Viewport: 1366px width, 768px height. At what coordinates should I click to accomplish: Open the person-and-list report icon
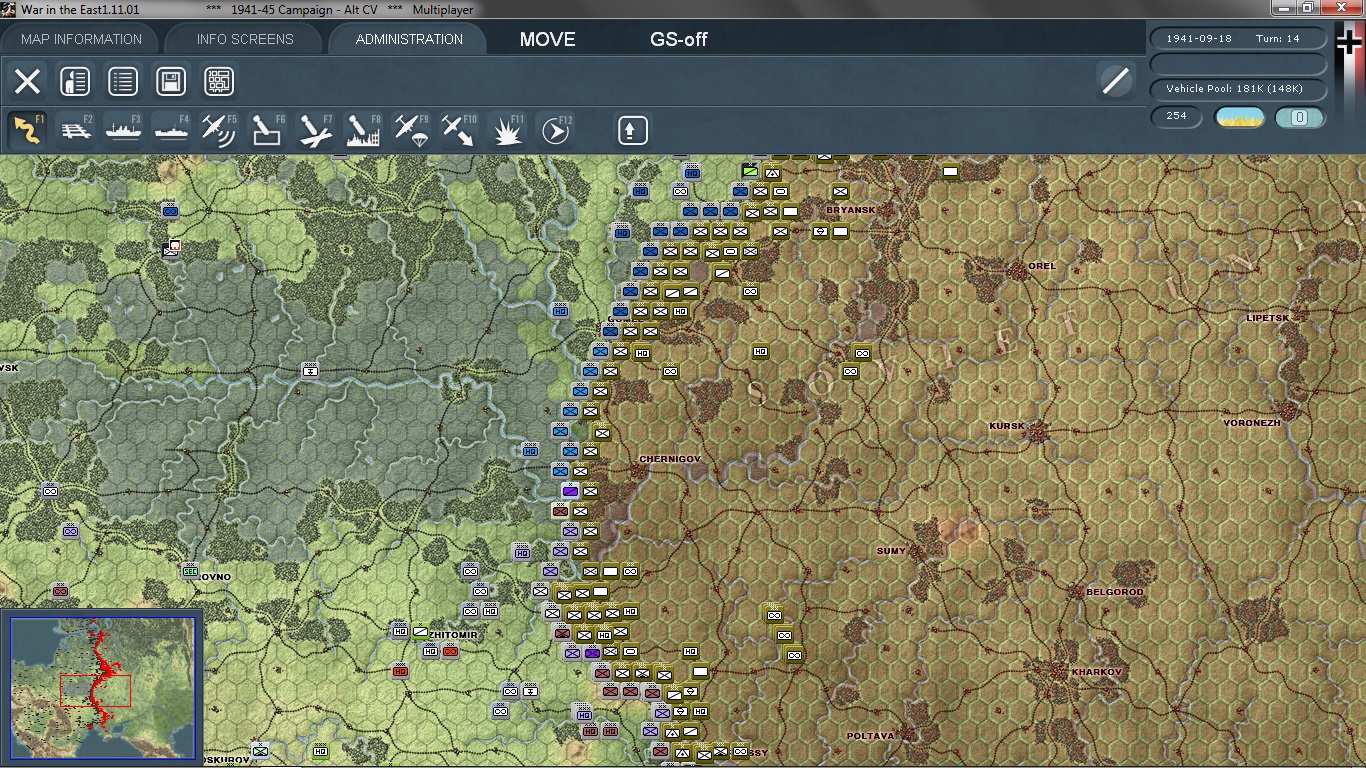click(x=75, y=81)
